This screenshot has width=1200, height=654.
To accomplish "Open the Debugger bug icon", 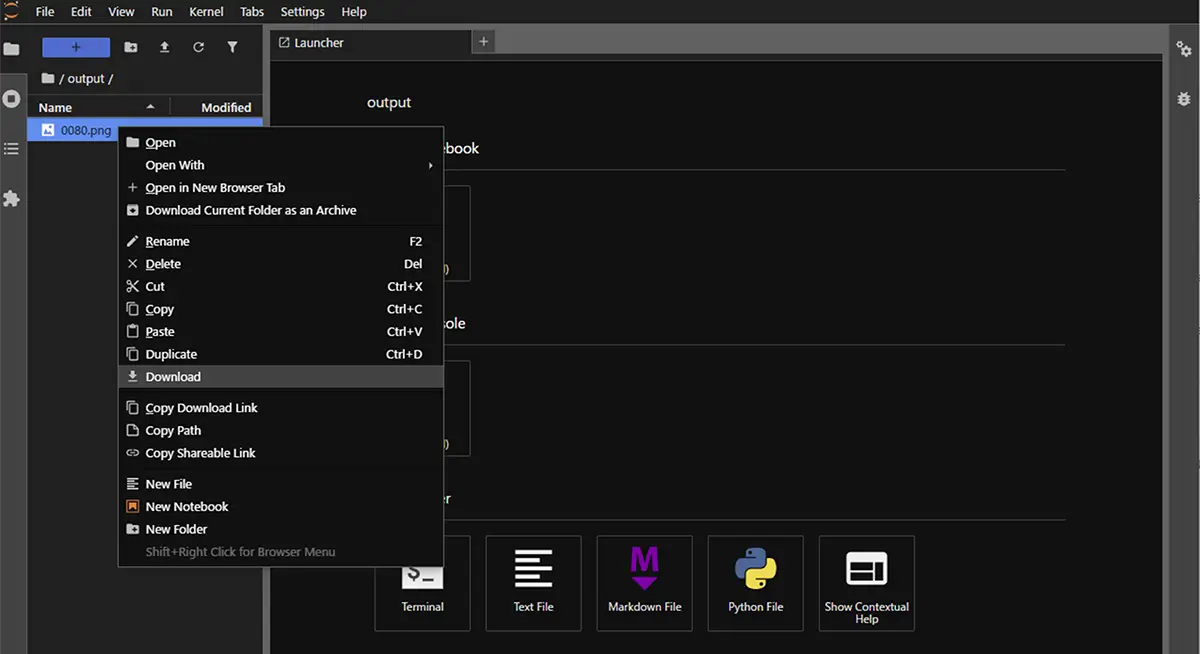I will pyautogui.click(x=1184, y=99).
